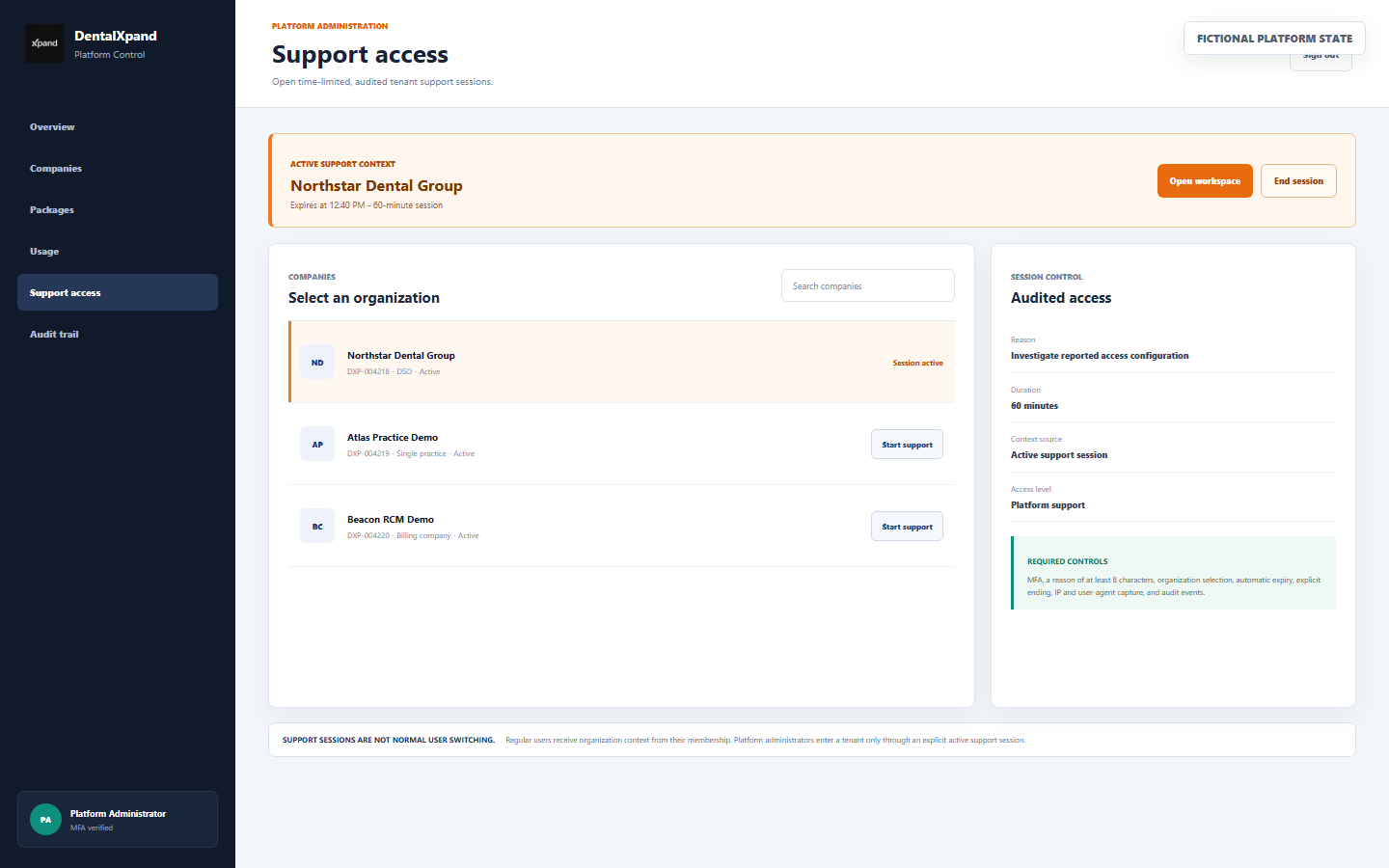This screenshot has width=1389, height=868.
Task: Click the Xpand logo in the sidebar
Action: pyautogui.click(x=44, y=43)
